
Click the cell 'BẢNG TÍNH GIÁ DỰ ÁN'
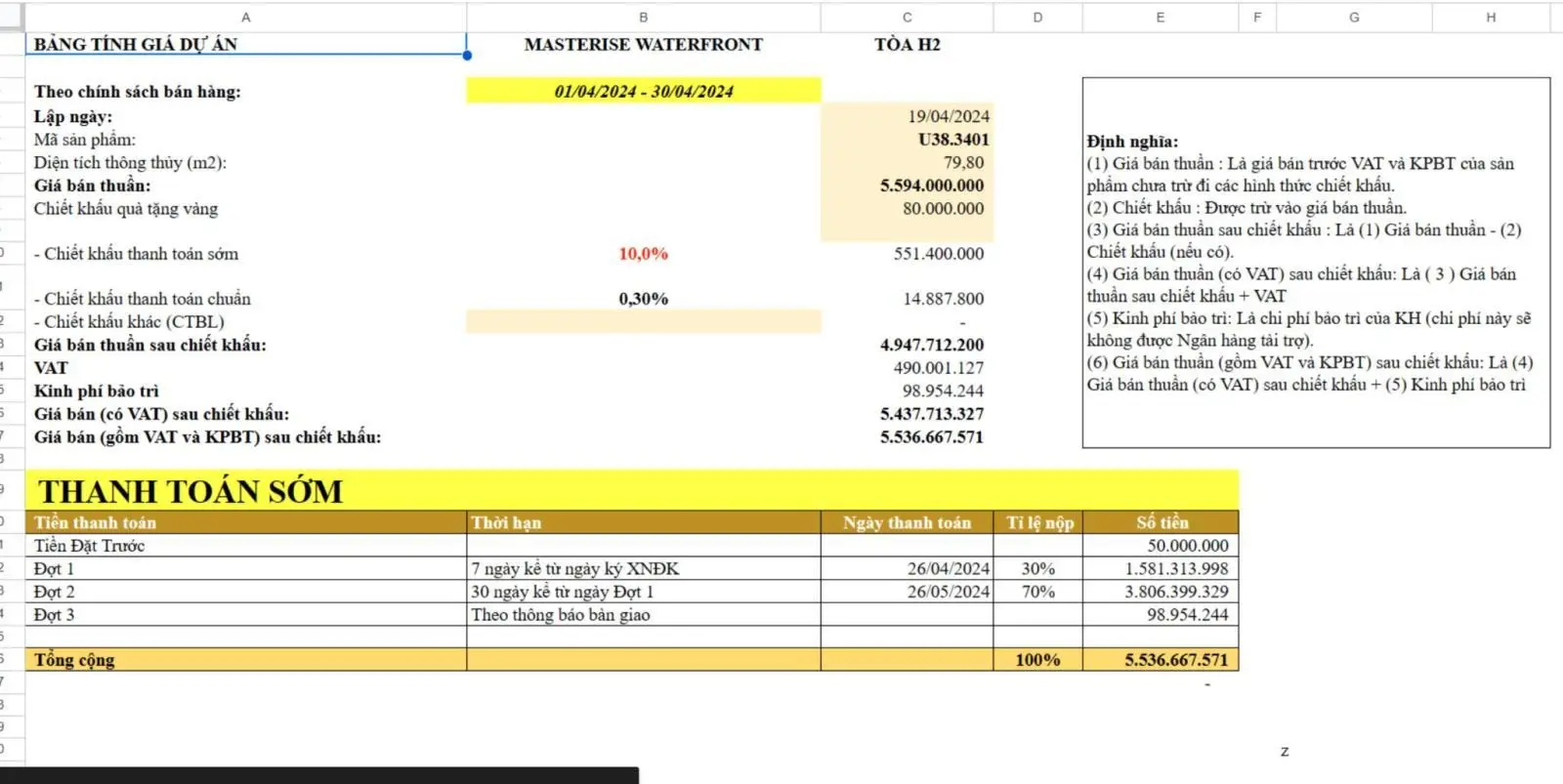[x=246, y=44]
